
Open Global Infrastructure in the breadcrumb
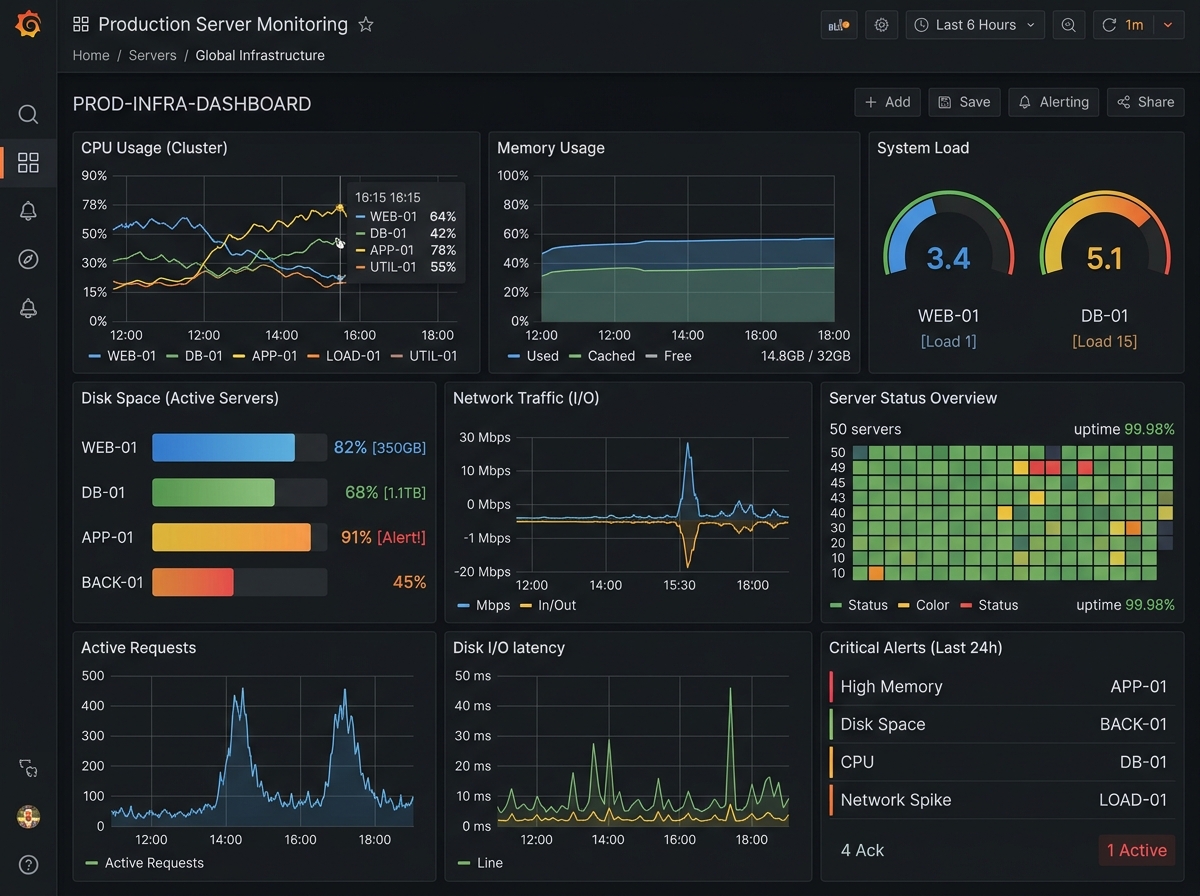[260, 56]
